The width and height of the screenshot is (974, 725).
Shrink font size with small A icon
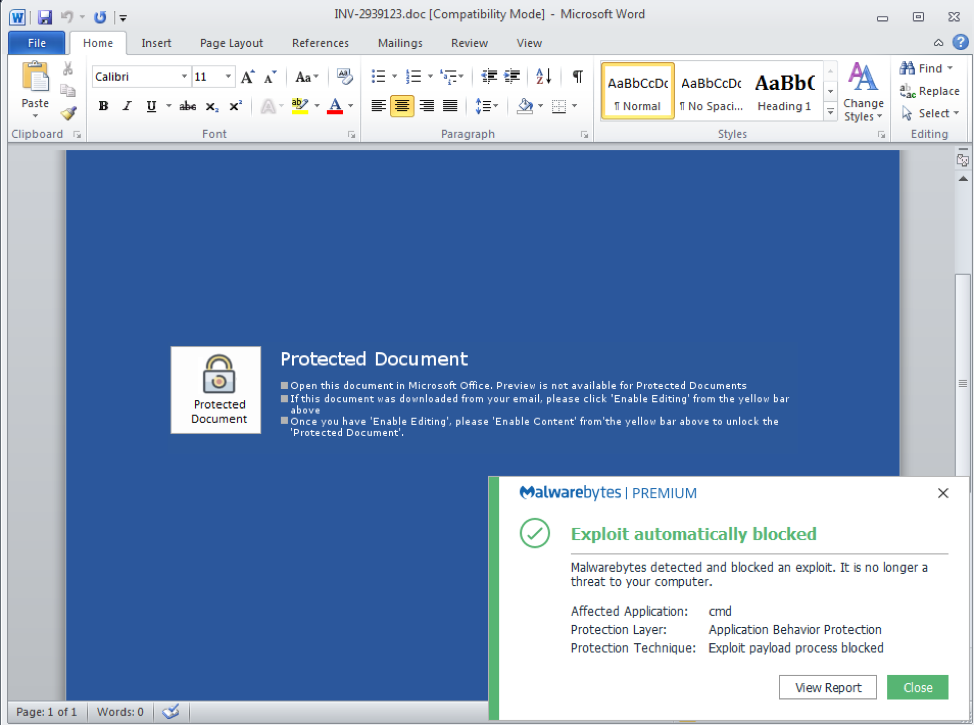point(270,77)
